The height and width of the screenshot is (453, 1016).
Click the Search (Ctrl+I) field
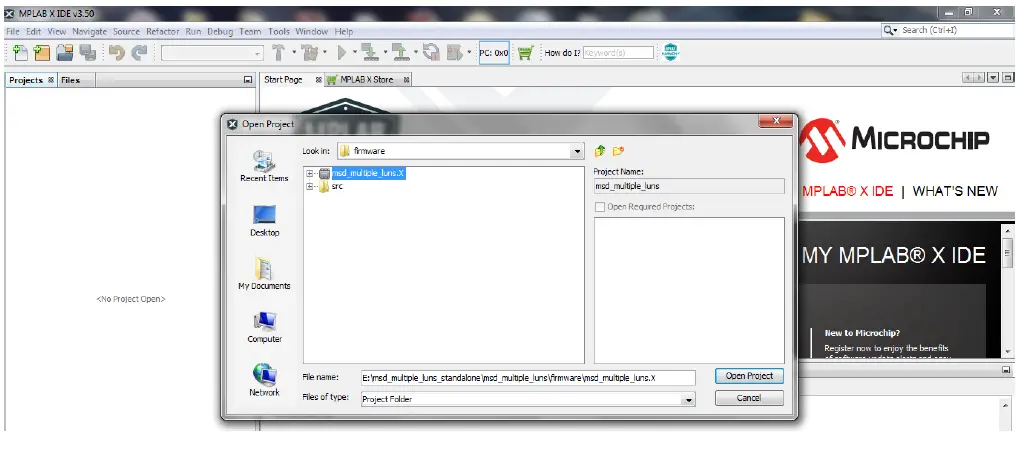click(x=947, y=30)
